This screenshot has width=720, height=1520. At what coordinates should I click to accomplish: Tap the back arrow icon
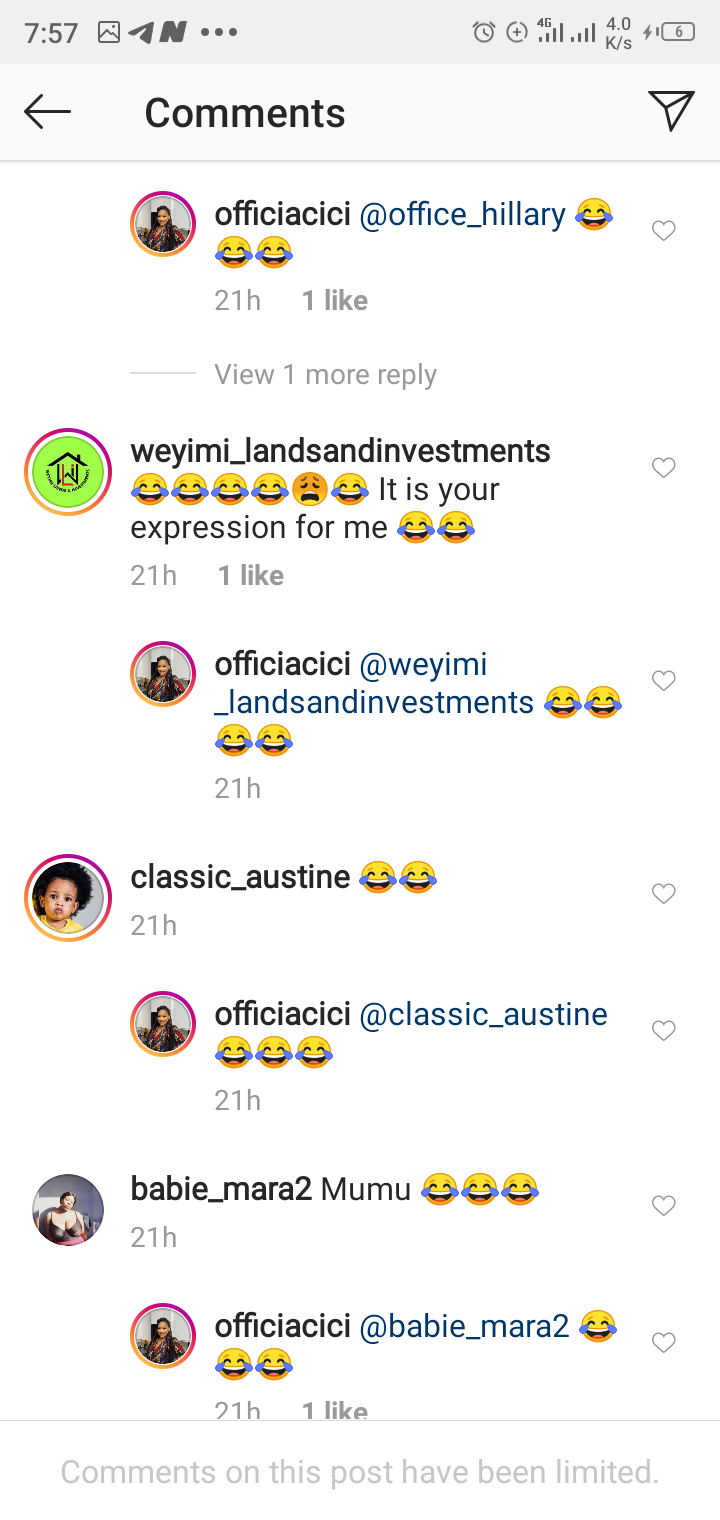pyautogui.click(x=47, y=112)
